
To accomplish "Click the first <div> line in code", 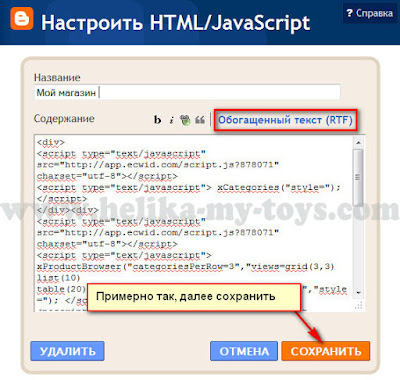I will point(51,142).
